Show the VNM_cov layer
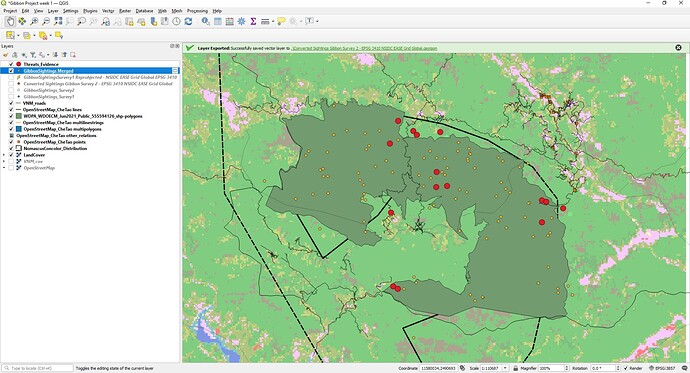The height and width of the screenshot is (373, 690). tap(11, 161)
